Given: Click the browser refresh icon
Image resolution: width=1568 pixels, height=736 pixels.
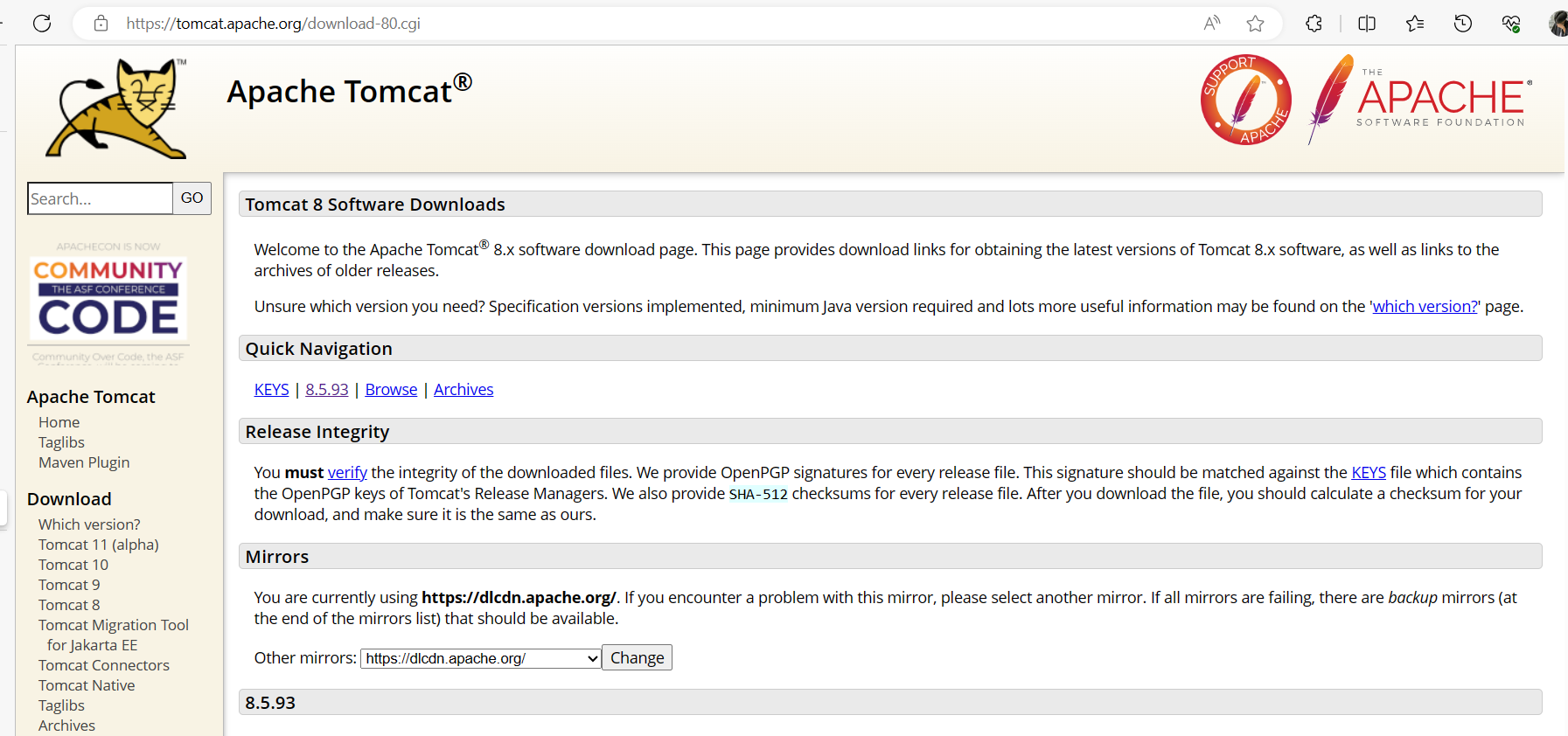Looking at the screenshot, I should [x=42, y=24].
